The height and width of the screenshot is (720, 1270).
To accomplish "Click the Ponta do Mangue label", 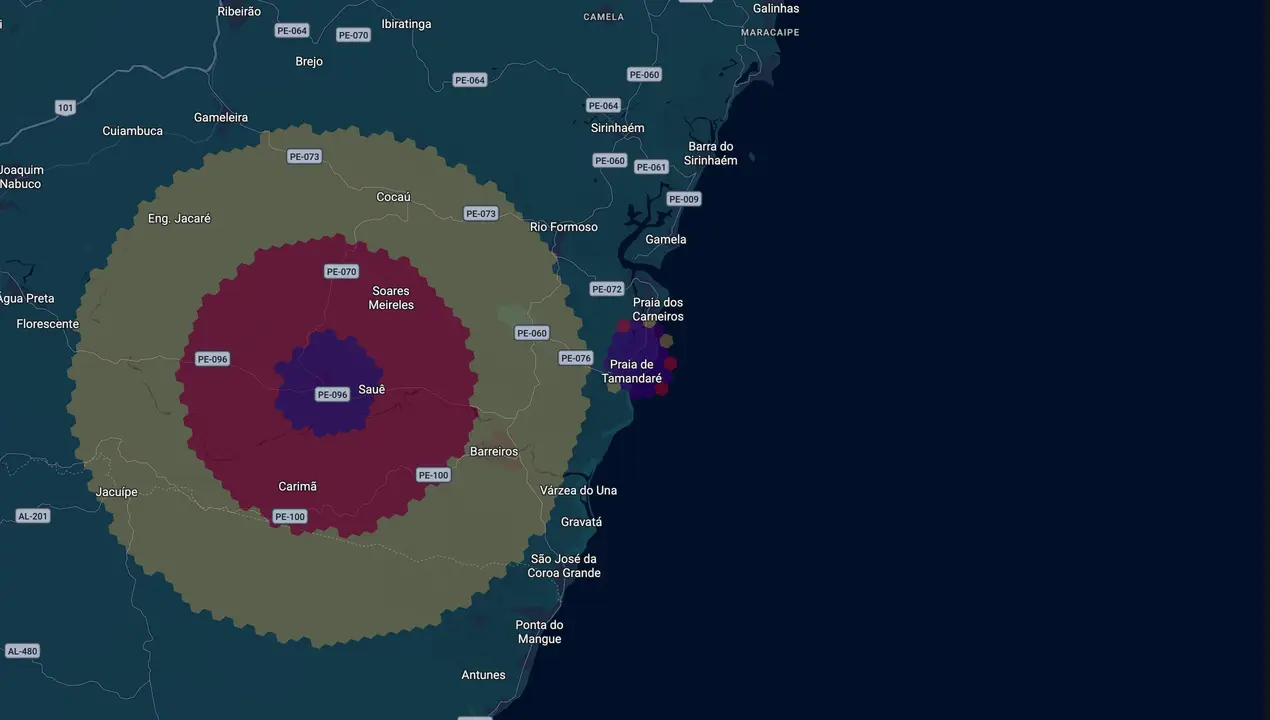I will [x=539, y=632].
